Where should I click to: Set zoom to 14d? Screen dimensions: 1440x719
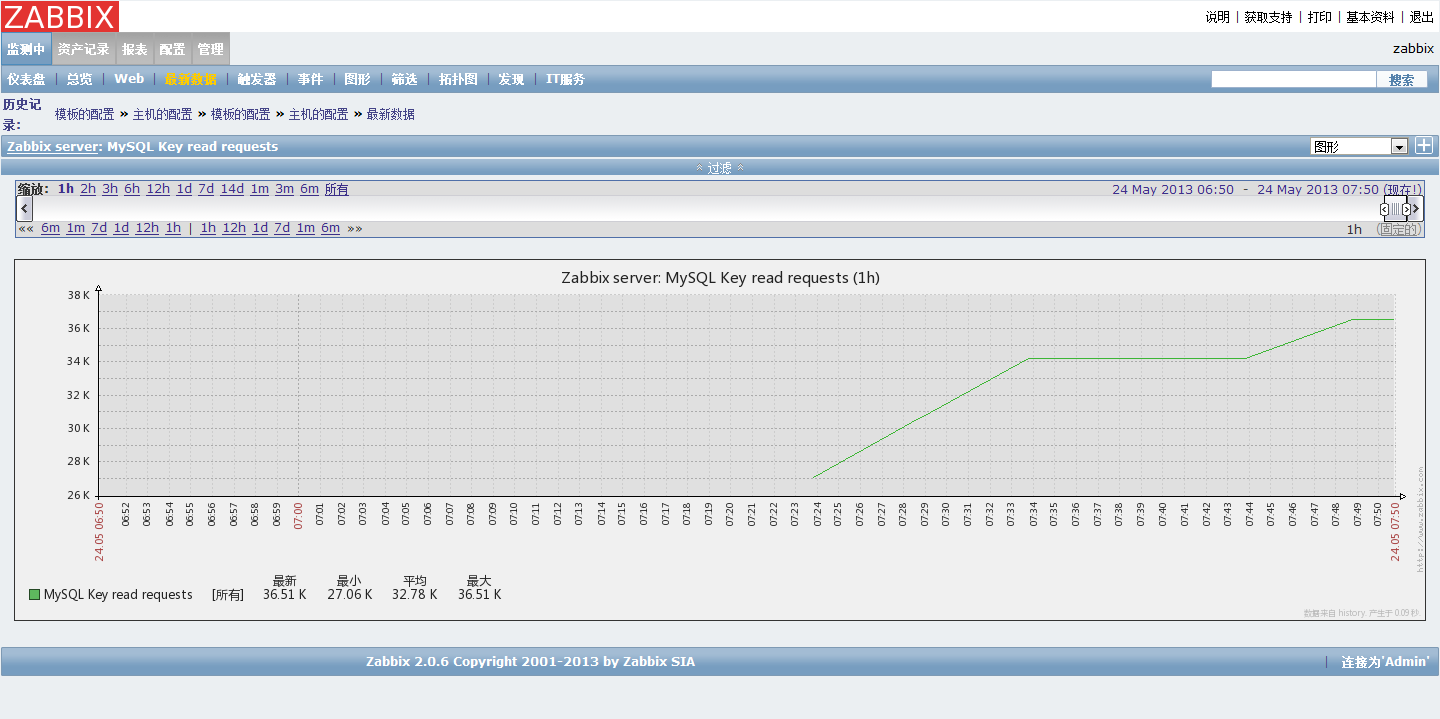(232, 189)
